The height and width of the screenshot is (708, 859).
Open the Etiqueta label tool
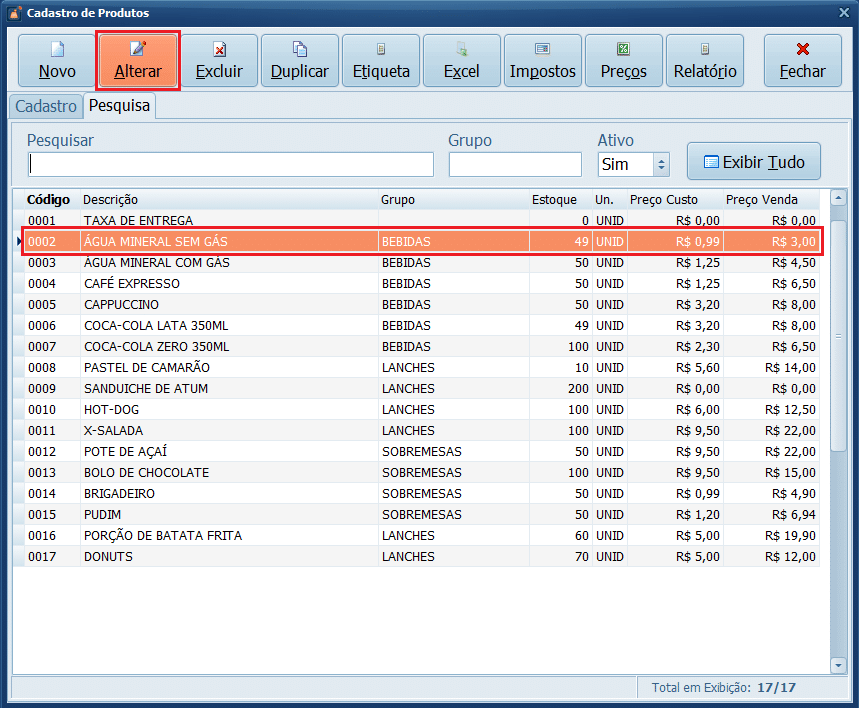[x=381, y=61]
